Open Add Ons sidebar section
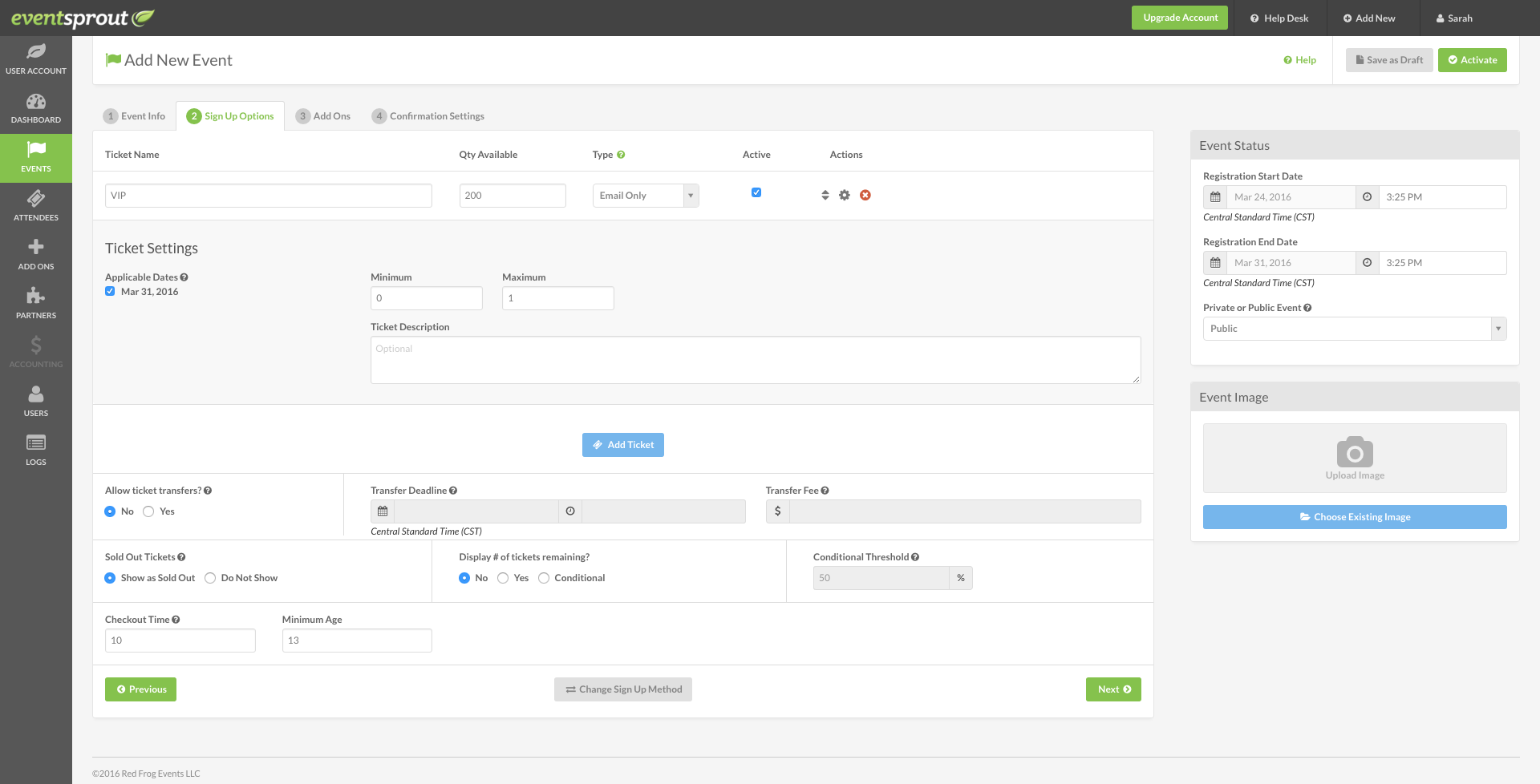1540x784 pixels. click(x=36, y=256)
